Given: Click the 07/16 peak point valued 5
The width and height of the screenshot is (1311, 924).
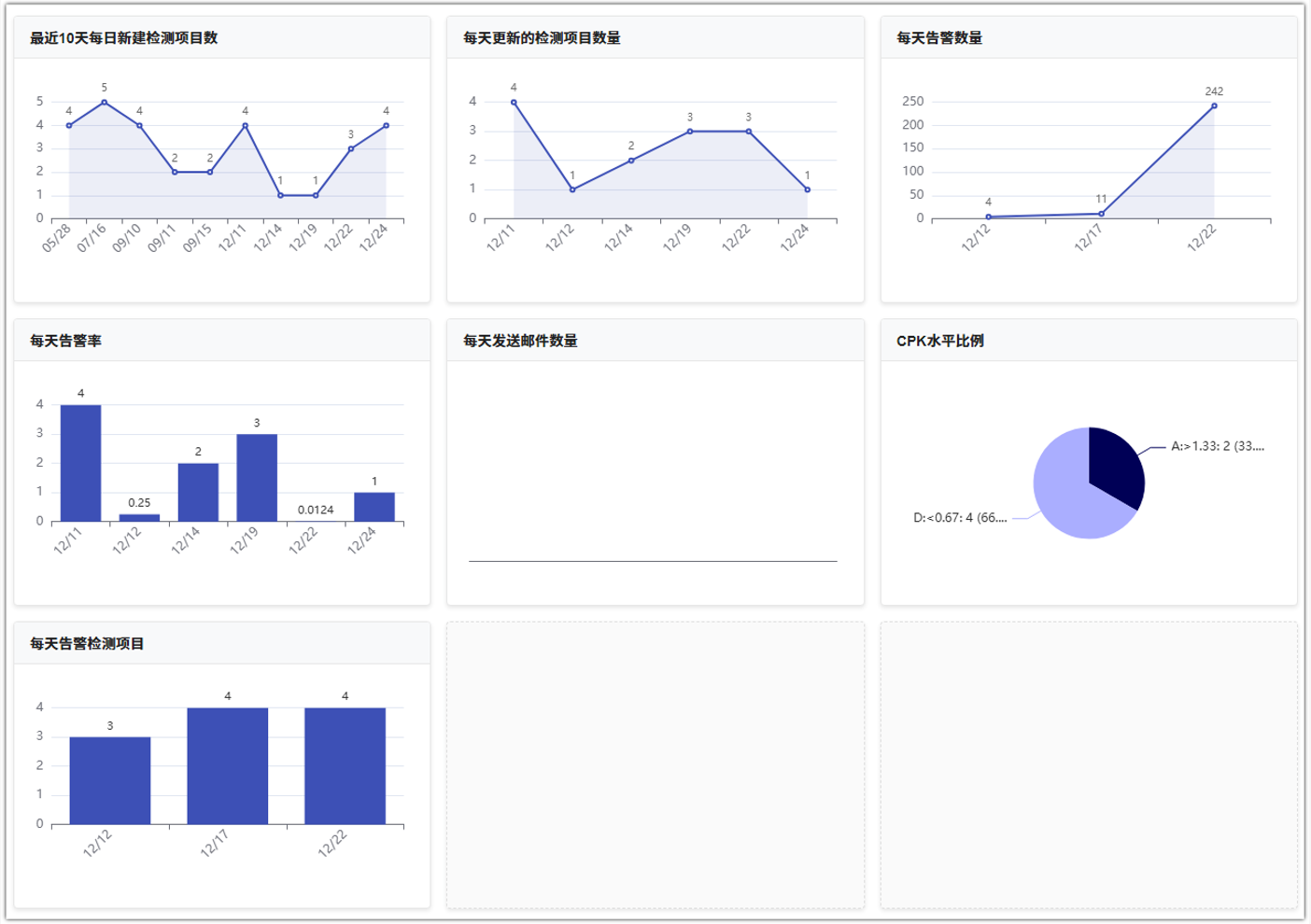Looking at the screenshot, I should point(104,102).
